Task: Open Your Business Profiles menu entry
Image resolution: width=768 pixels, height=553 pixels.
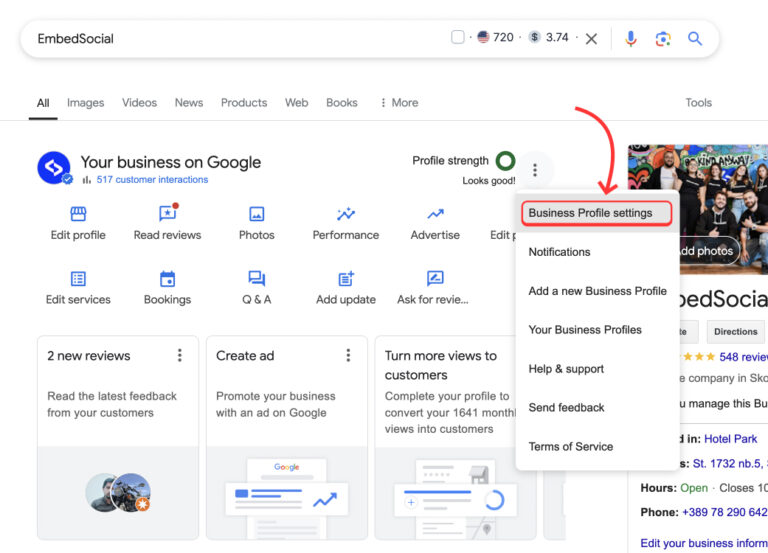Action: (598, 330)
